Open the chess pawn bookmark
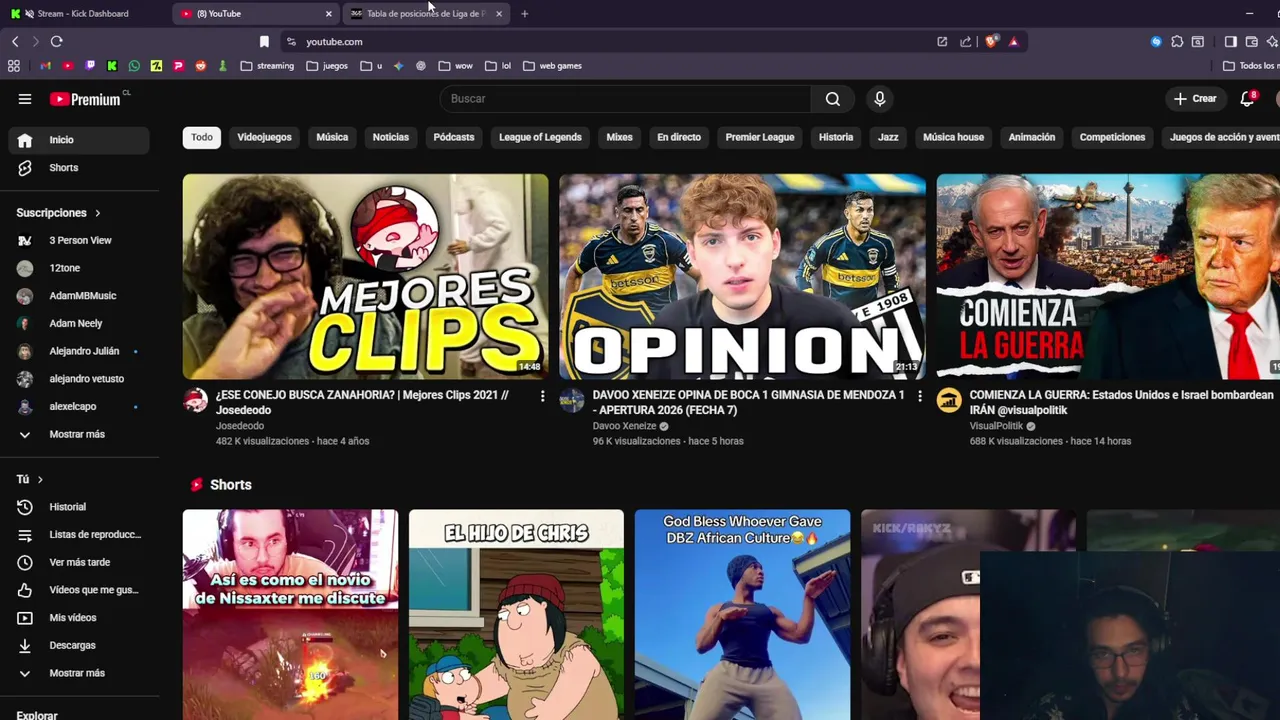This screenshot has width=1280, height=720. (223, 66)
